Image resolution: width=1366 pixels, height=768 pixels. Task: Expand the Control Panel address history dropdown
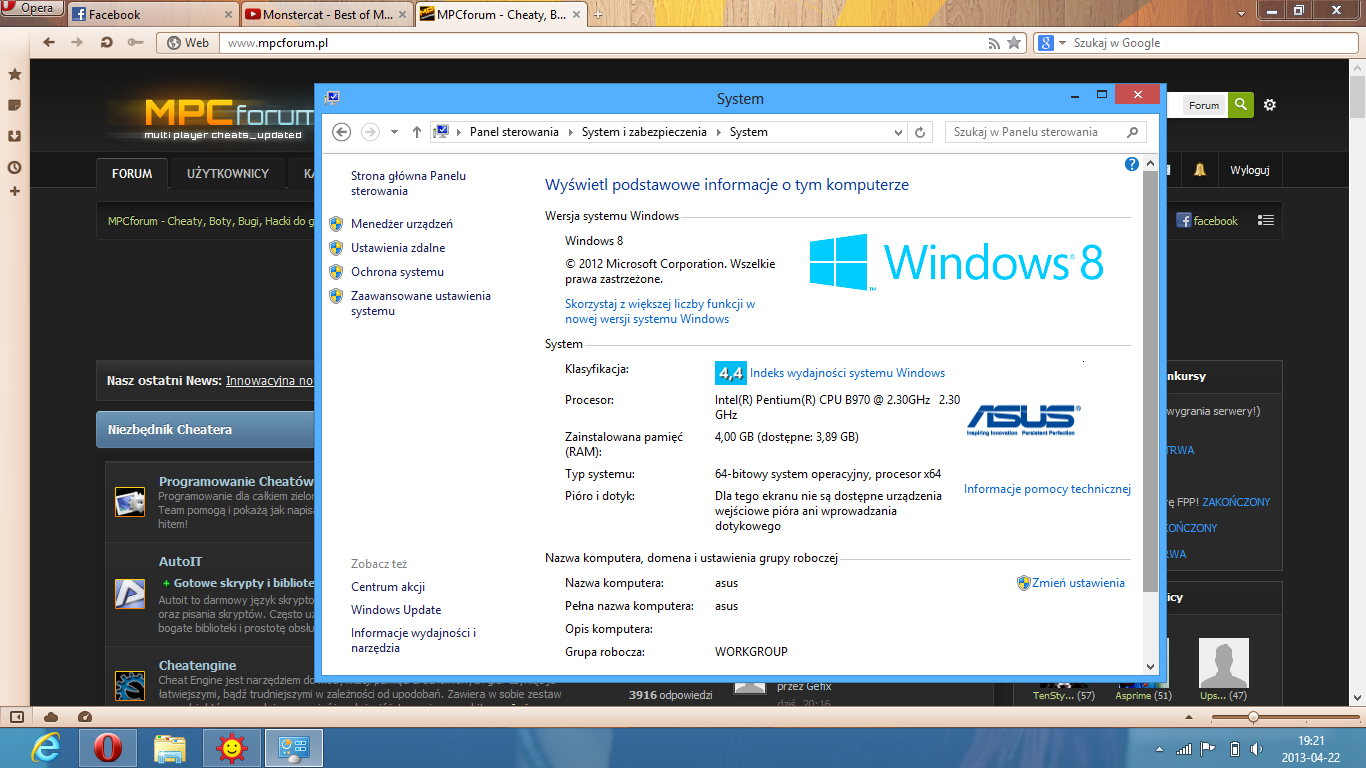click(898, 132)
